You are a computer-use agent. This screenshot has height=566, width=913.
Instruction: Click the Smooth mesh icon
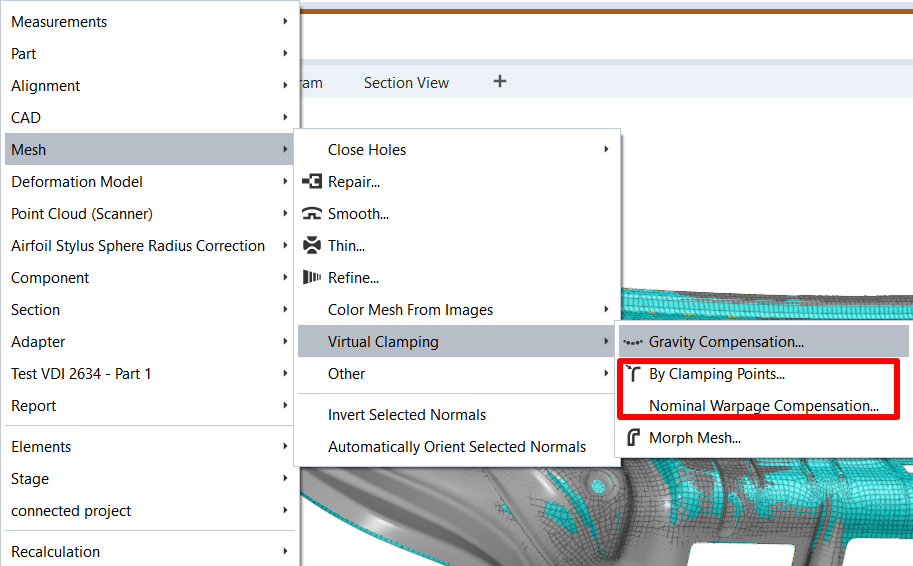click(x=311, y=214)
